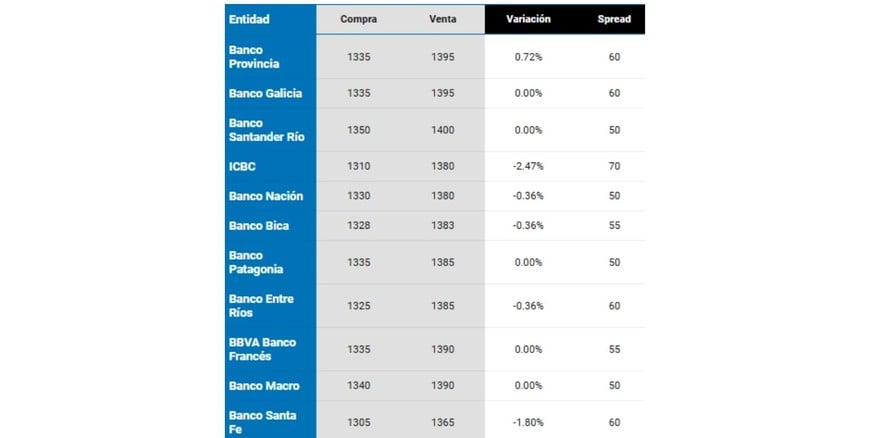Click Banco Santander Río name

coord(266,130)
